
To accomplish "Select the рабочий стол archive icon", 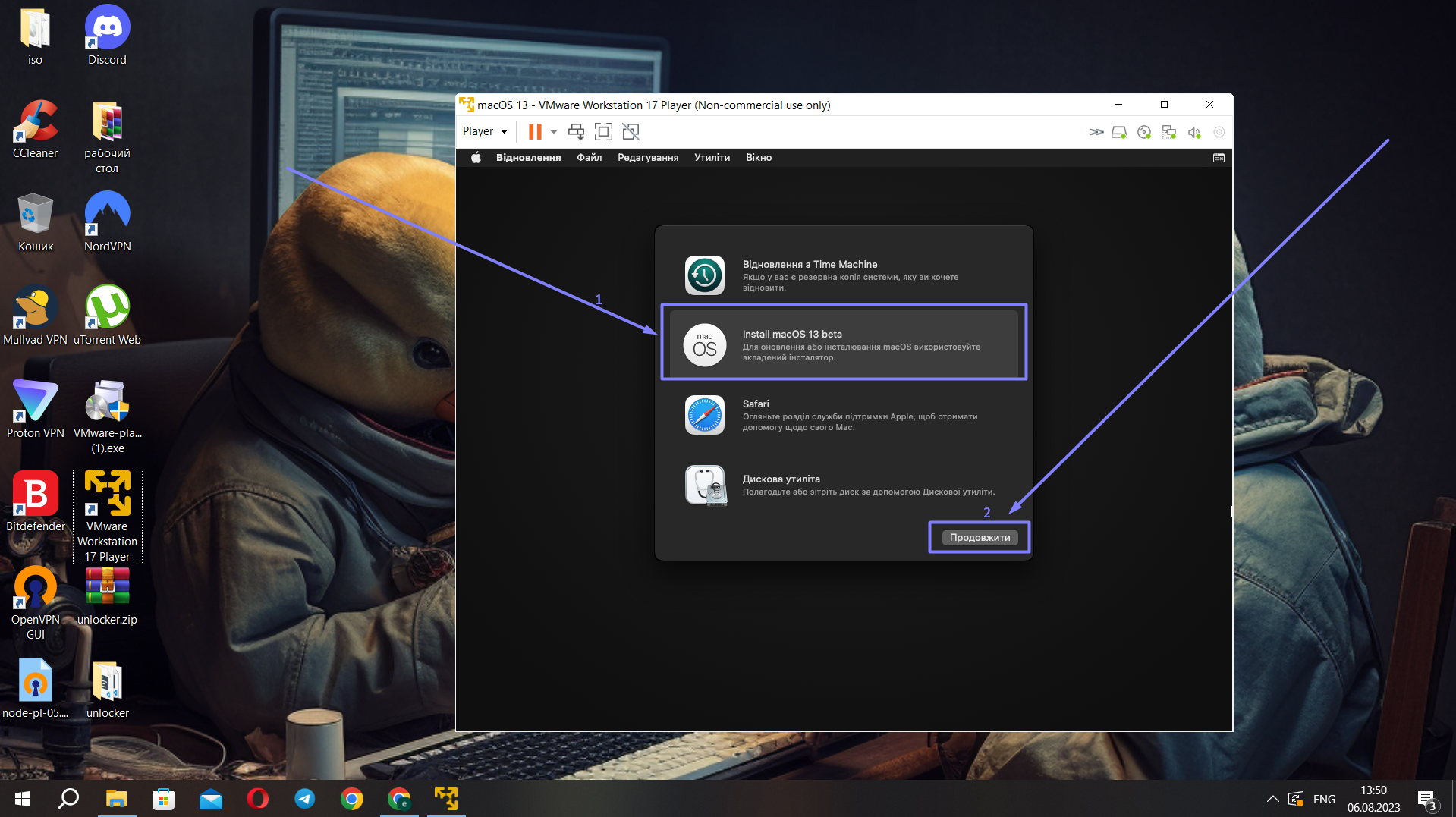I will pyautogui.click(x=107, y=137).
